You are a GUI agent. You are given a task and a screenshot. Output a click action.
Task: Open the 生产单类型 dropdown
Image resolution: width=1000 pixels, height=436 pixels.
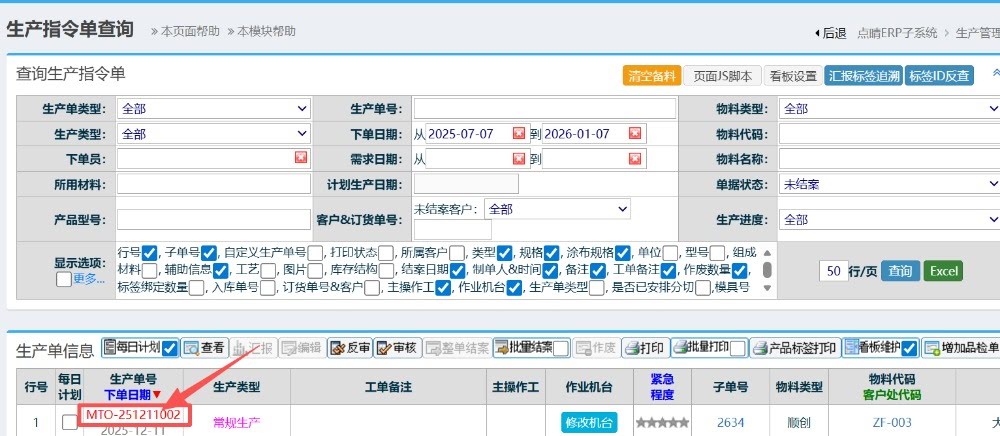(x=214, y=108)
